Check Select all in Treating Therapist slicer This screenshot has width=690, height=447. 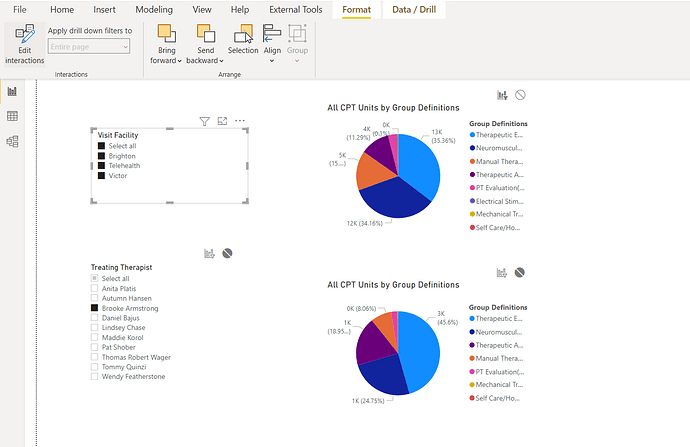(94, 278)
